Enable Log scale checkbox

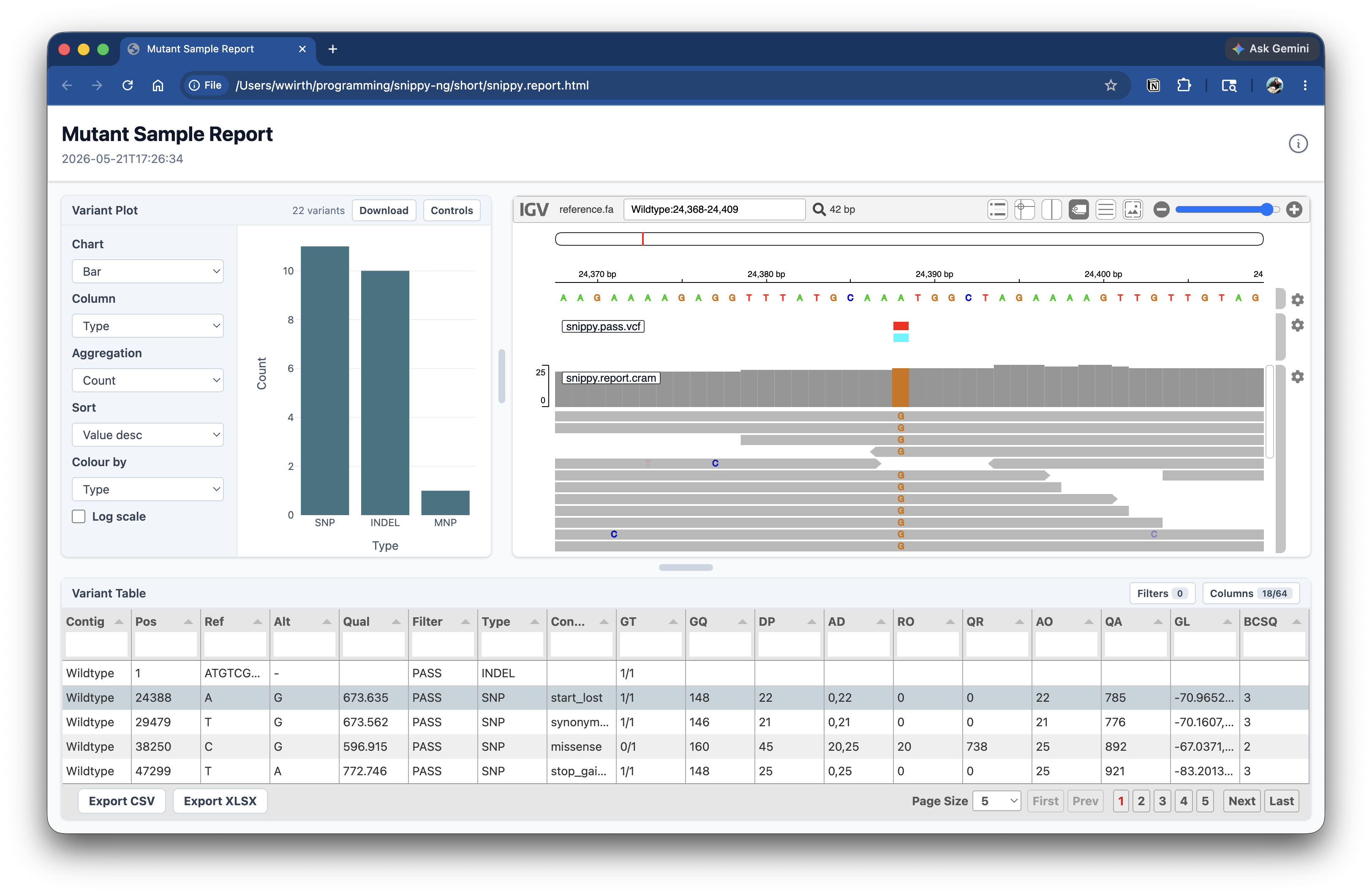[79, 516]
